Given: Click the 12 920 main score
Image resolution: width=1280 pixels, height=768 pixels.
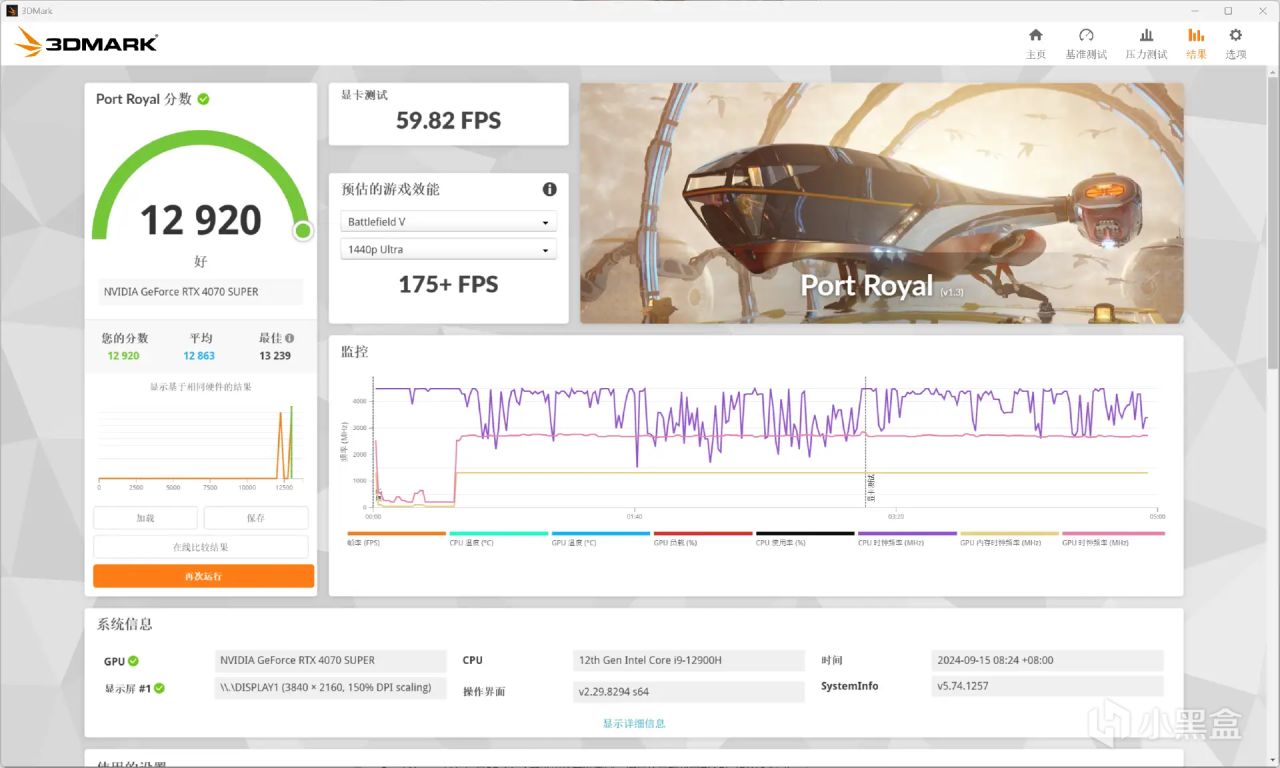Looking at the screenshot, I should point(201,220).
